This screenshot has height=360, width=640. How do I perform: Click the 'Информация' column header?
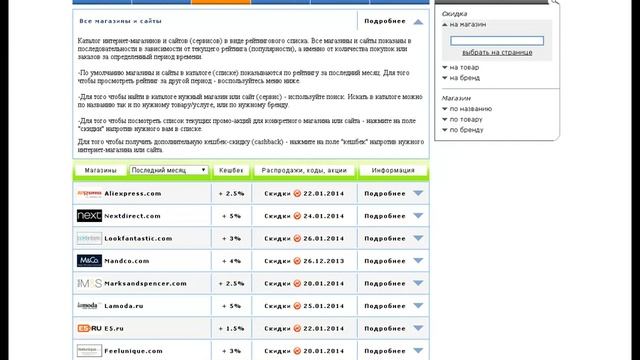pos(393,170)
